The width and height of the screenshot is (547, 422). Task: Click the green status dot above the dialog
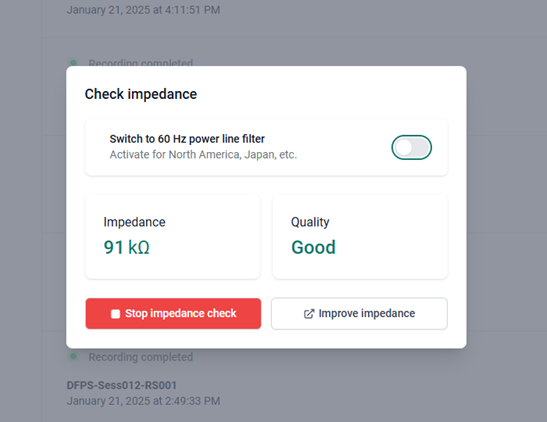click(73, 63)
